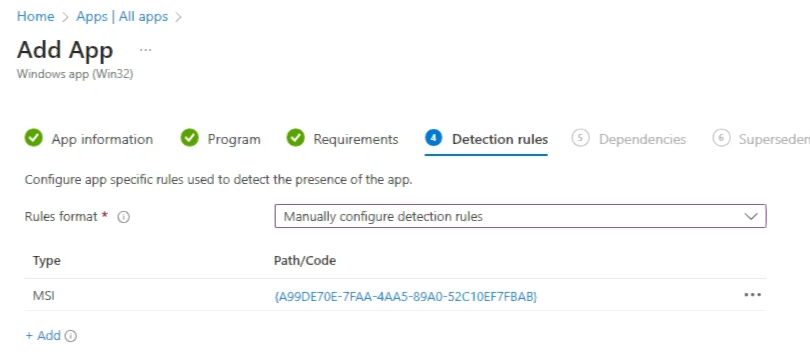This screenshot has width=810, height=362.
Task: Click the info icon beside Rules format
Action: click(x=123, y=217)
